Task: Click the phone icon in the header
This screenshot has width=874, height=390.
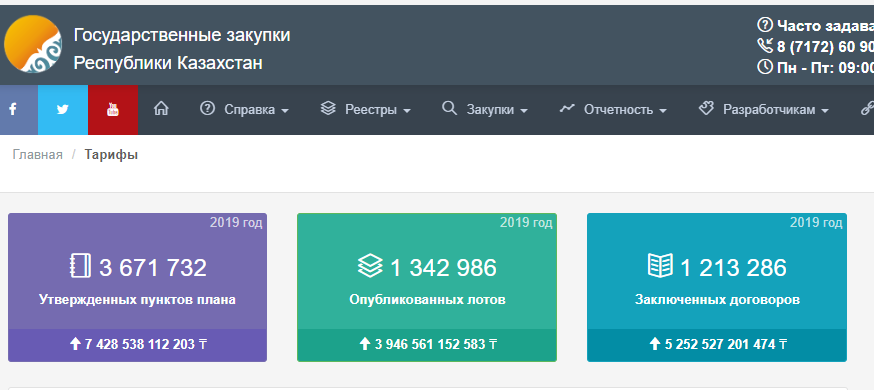Action: (765, 46)
